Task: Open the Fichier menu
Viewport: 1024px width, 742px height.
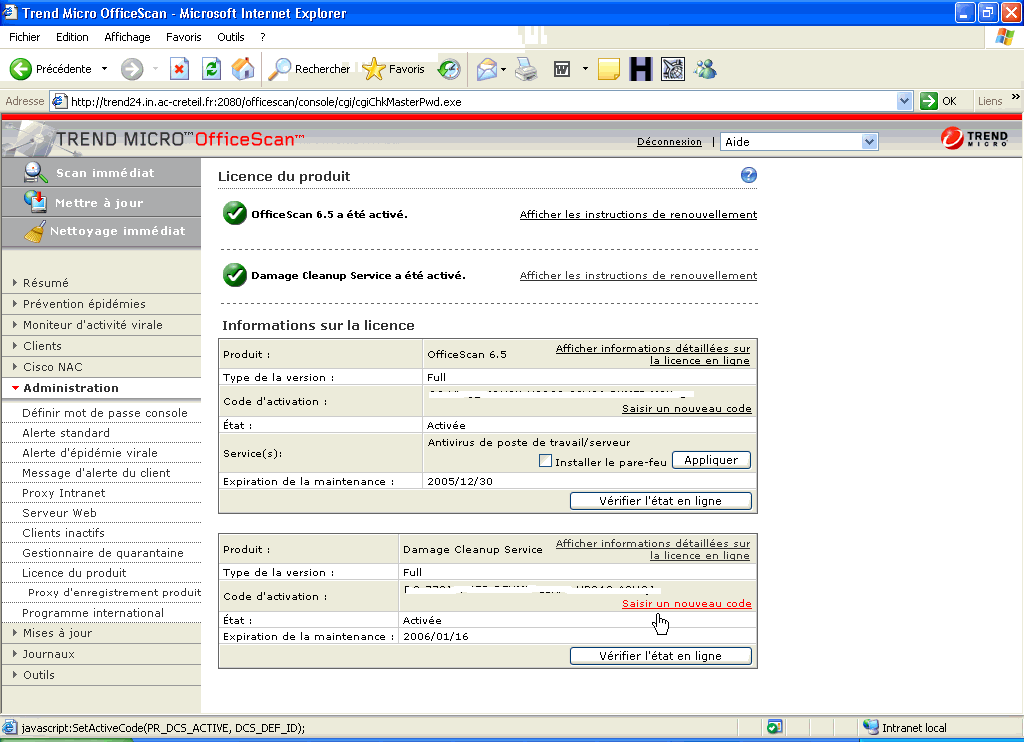Action: [x=24, y=37]
